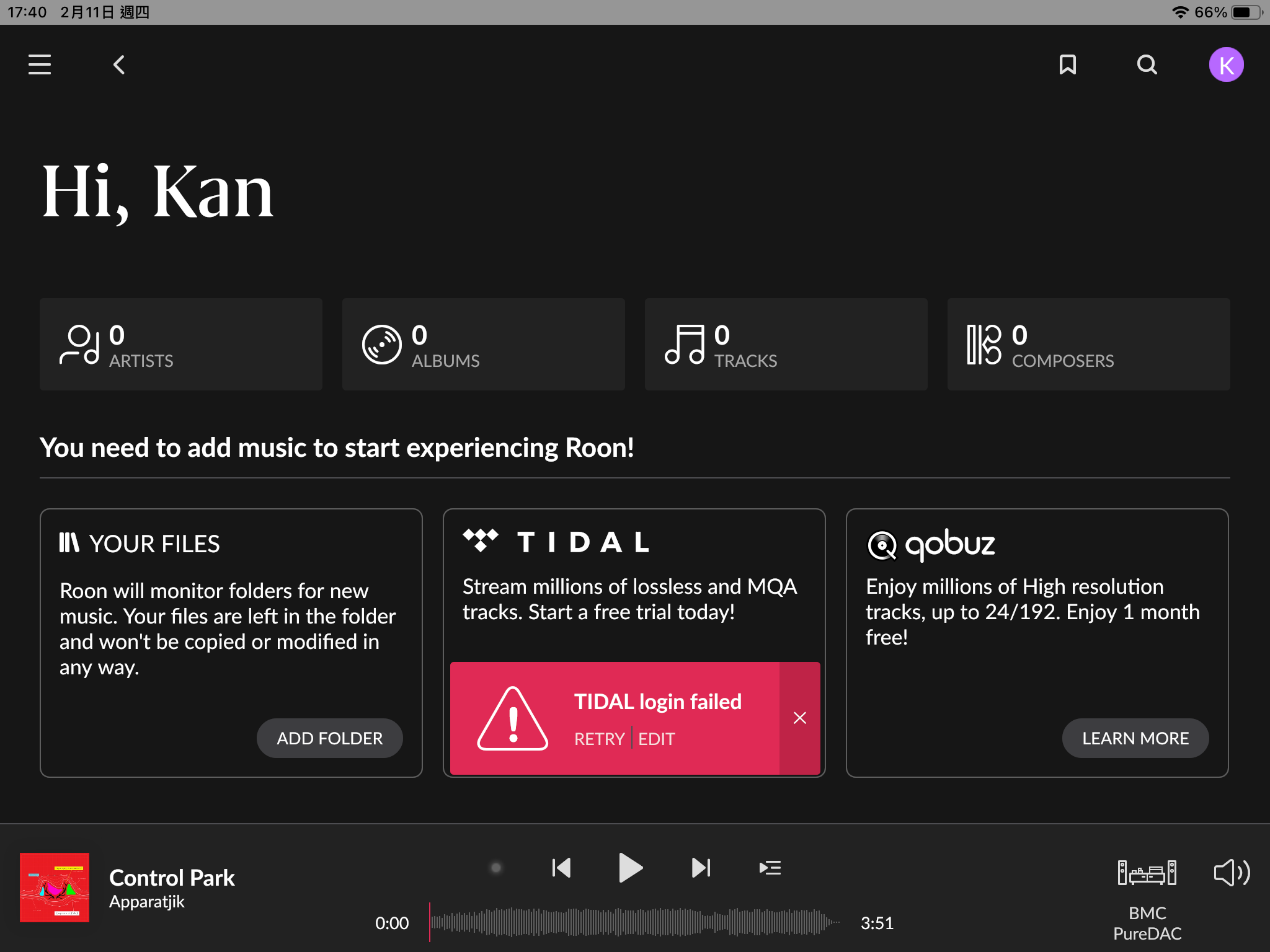
Task: Open the K profile avatar
Action: 1226,64
